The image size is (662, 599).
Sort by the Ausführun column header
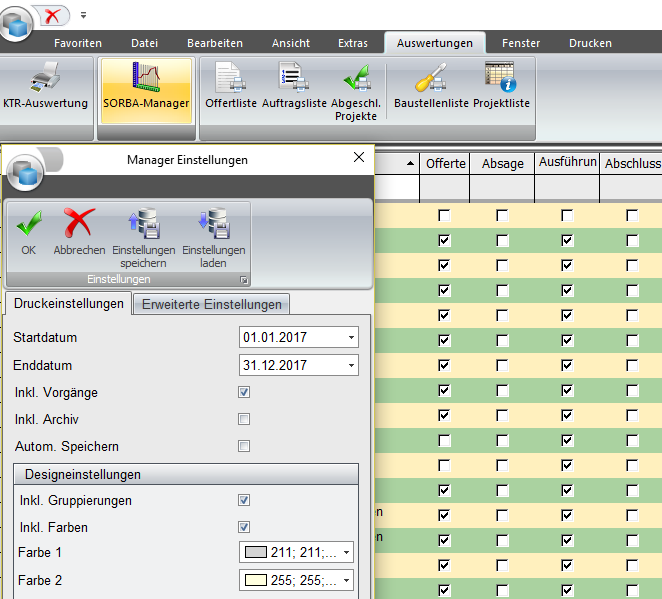coord(567,163)
